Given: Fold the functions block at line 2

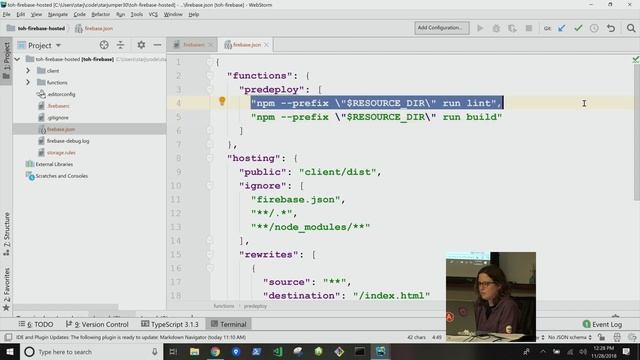Looking at the screenshot, I should tap(209, 76).
